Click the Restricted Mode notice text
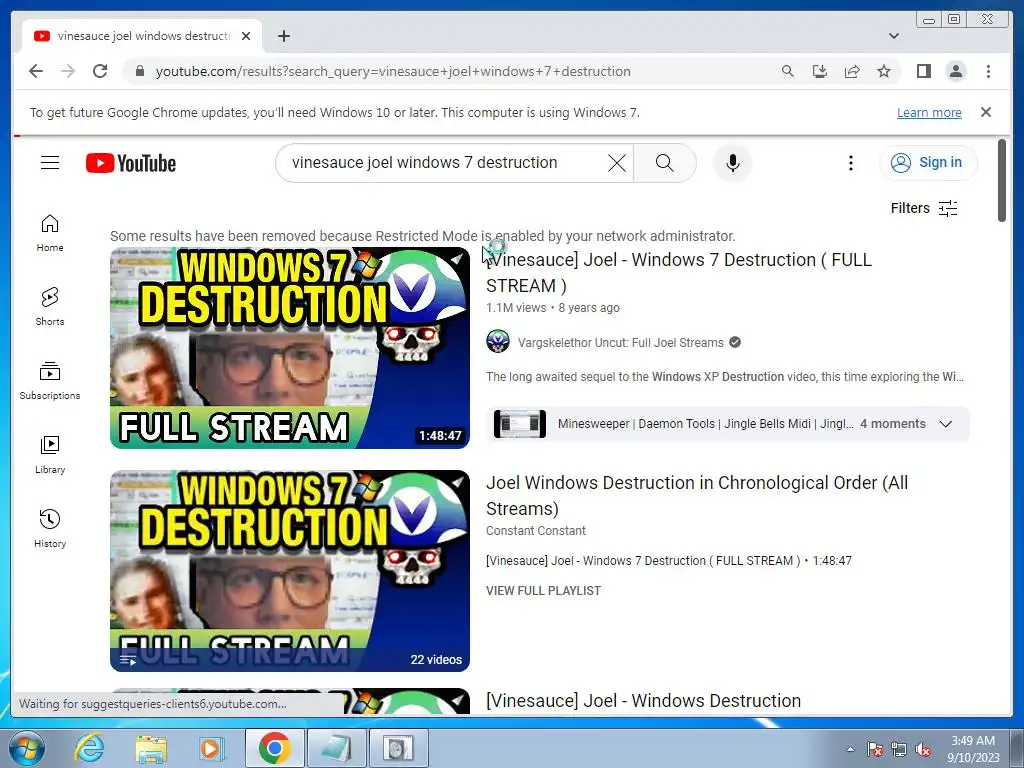1024x768 pixels. point(423,236)
